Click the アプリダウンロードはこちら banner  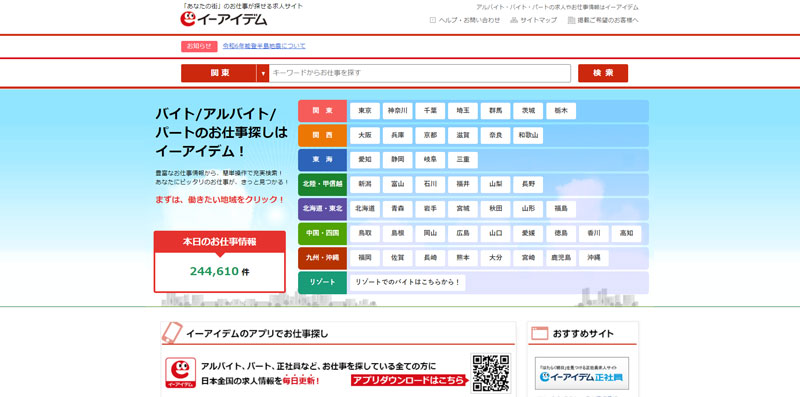(x=409, y=381)
